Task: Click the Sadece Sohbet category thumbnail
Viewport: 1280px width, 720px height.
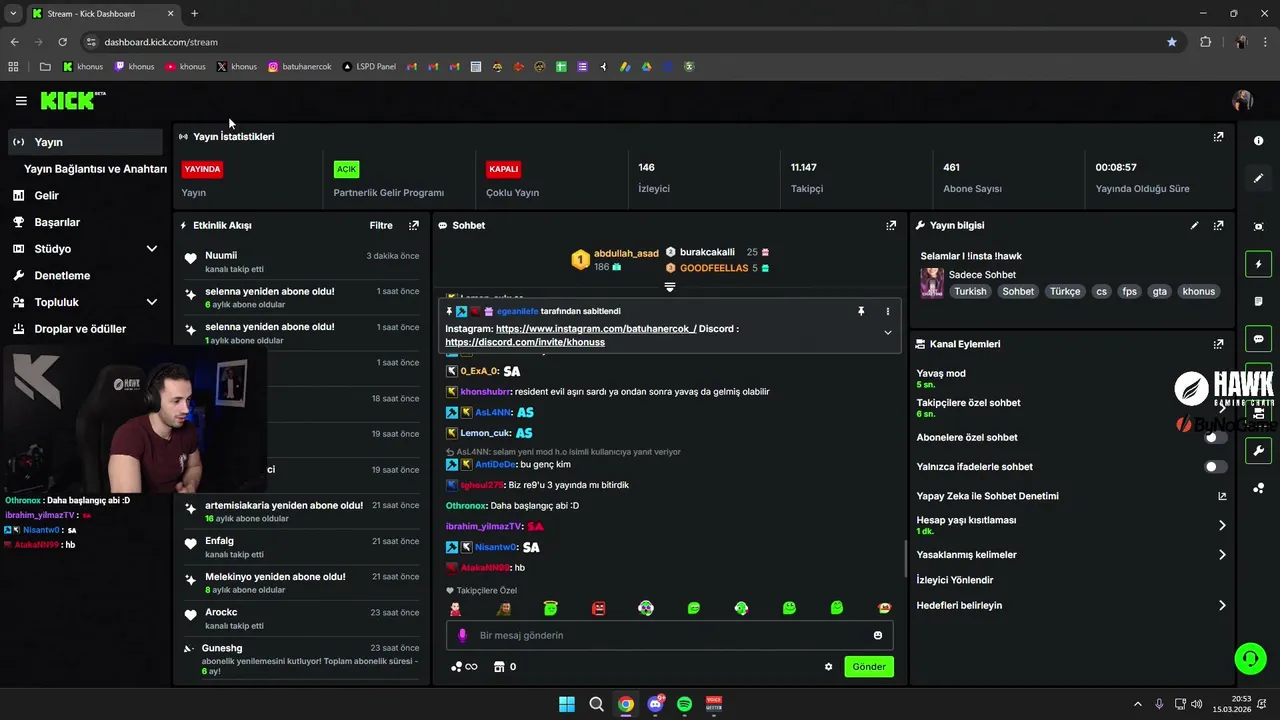Action: point(932,283)
